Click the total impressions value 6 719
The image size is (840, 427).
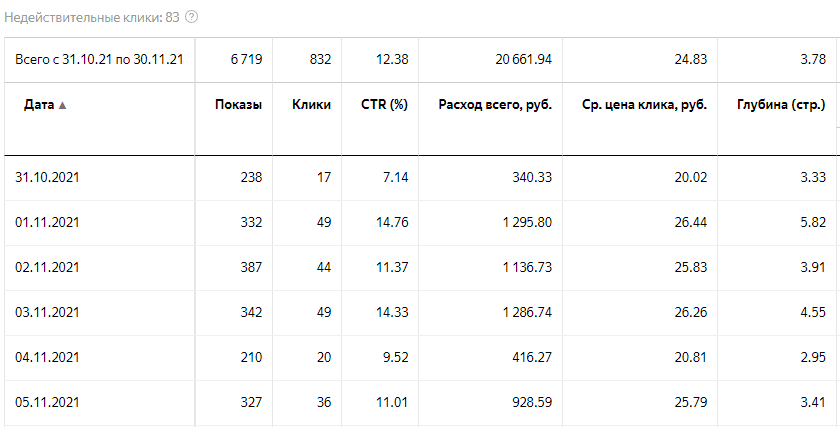pyautogui.click(x=245, y=60)
